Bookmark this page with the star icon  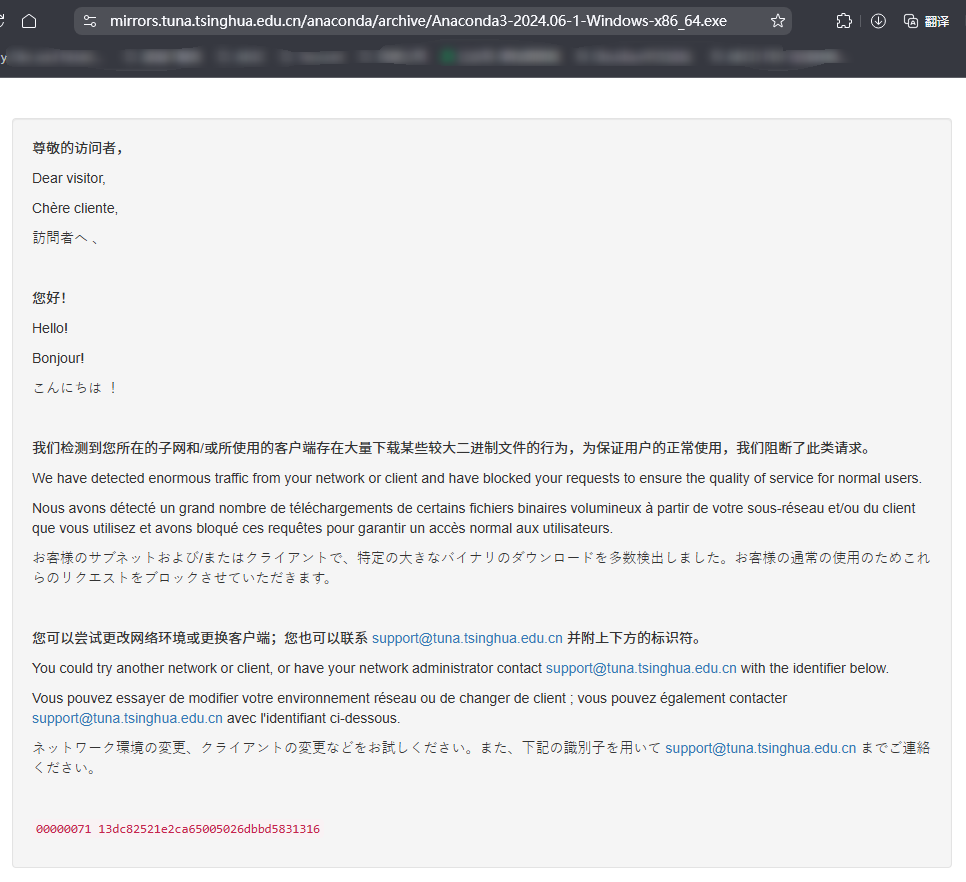(777, 21)
